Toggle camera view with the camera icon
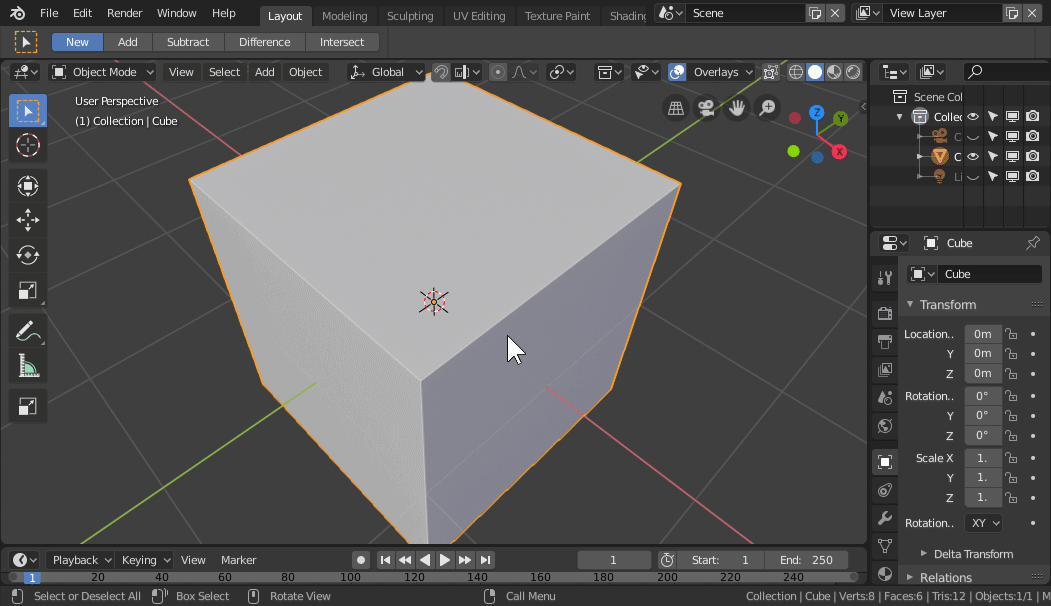Image resolution: width=1051 pixels, height=606 pixels. tap(706, 108)
